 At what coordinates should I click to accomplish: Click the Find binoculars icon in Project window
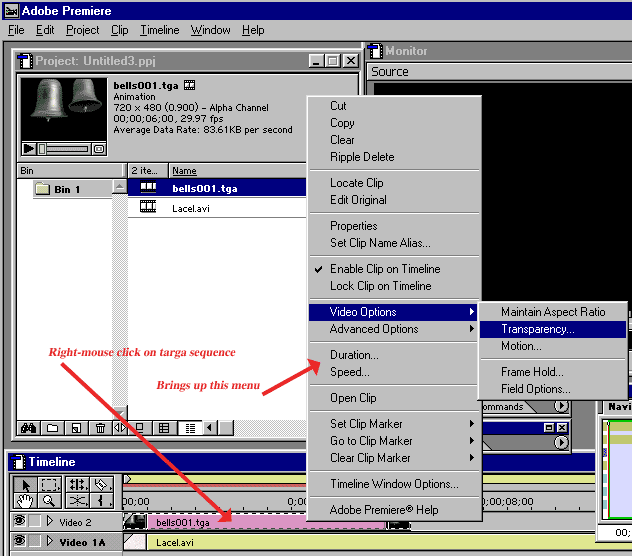(x=29, y=428)
